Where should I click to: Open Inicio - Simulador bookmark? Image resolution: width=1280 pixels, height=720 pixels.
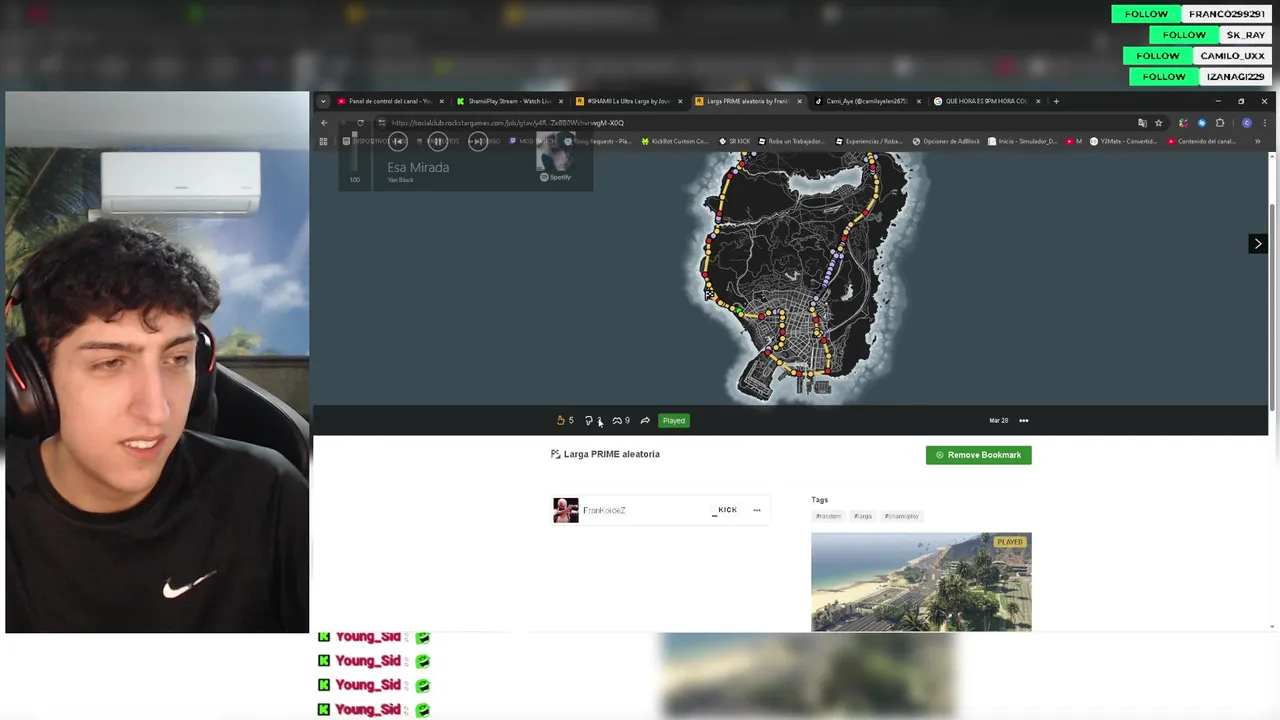[x=1022, y=141]
